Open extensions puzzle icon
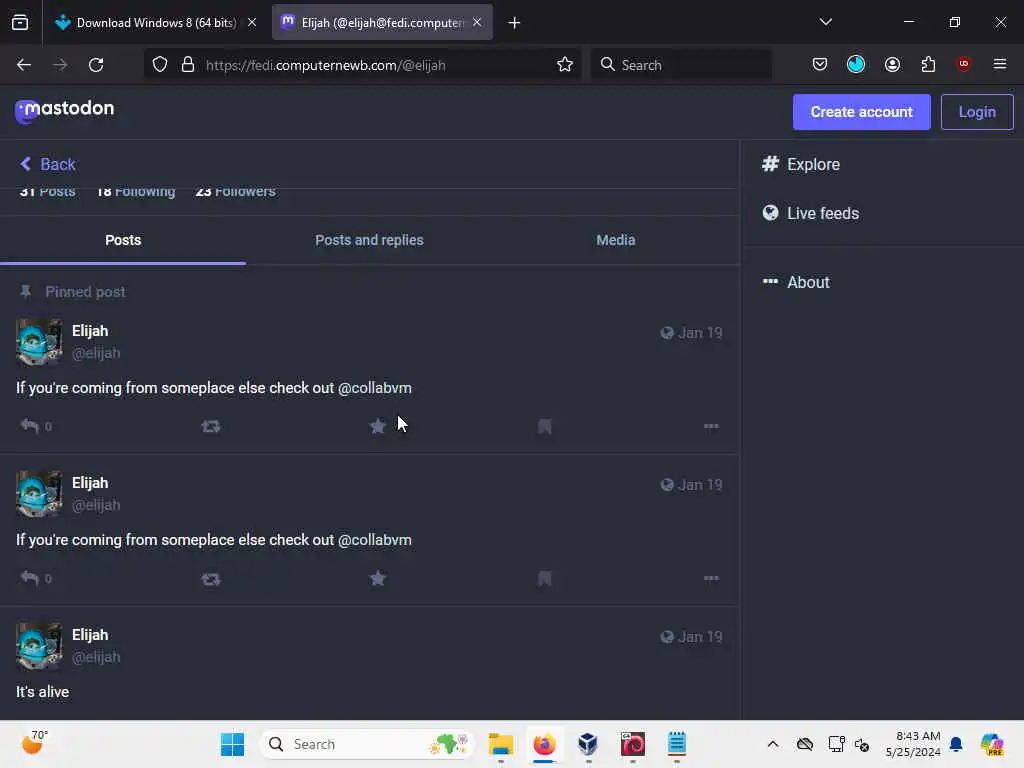1024x768 pixels. 928,64
